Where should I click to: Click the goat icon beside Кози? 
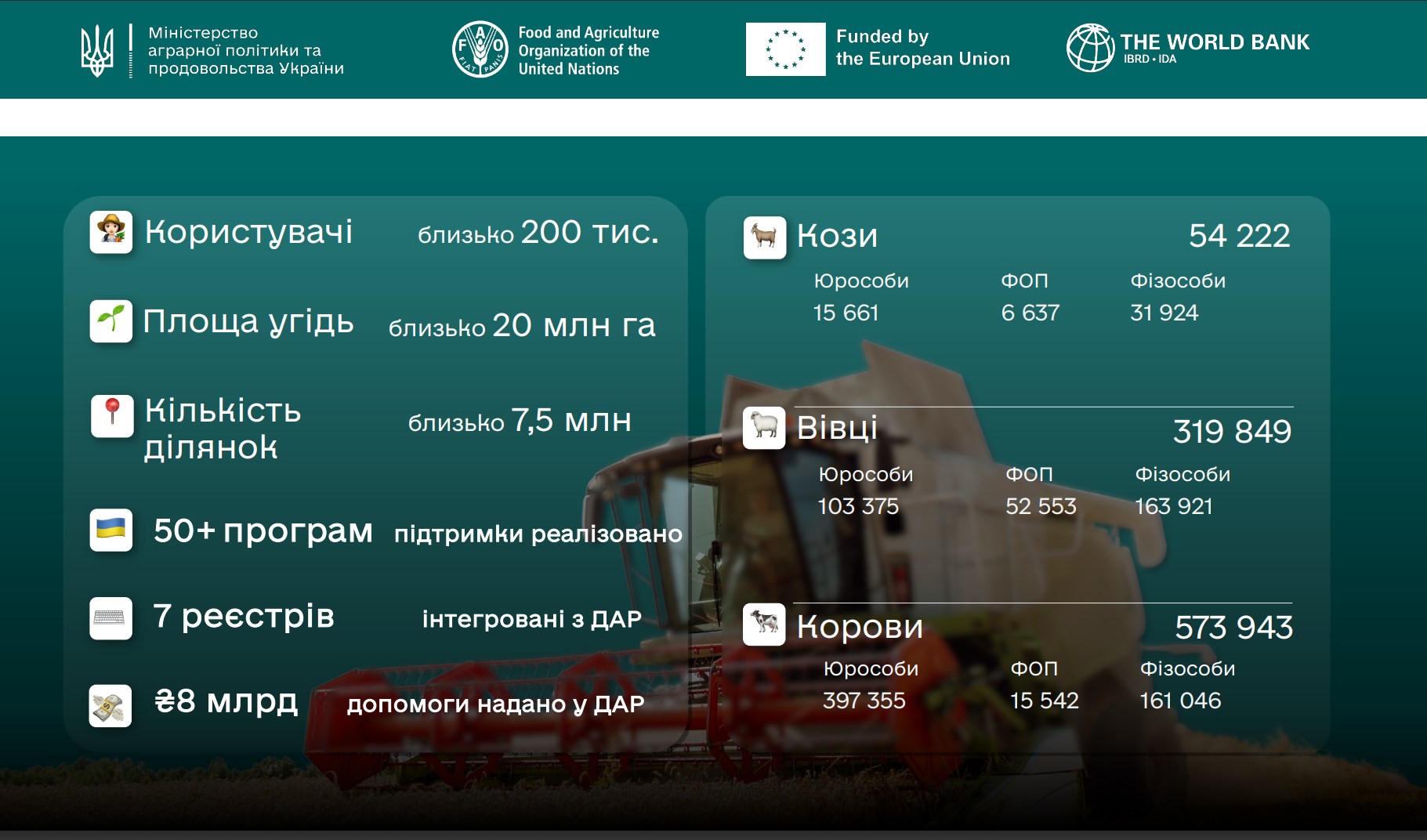click(x=764, y=237)
